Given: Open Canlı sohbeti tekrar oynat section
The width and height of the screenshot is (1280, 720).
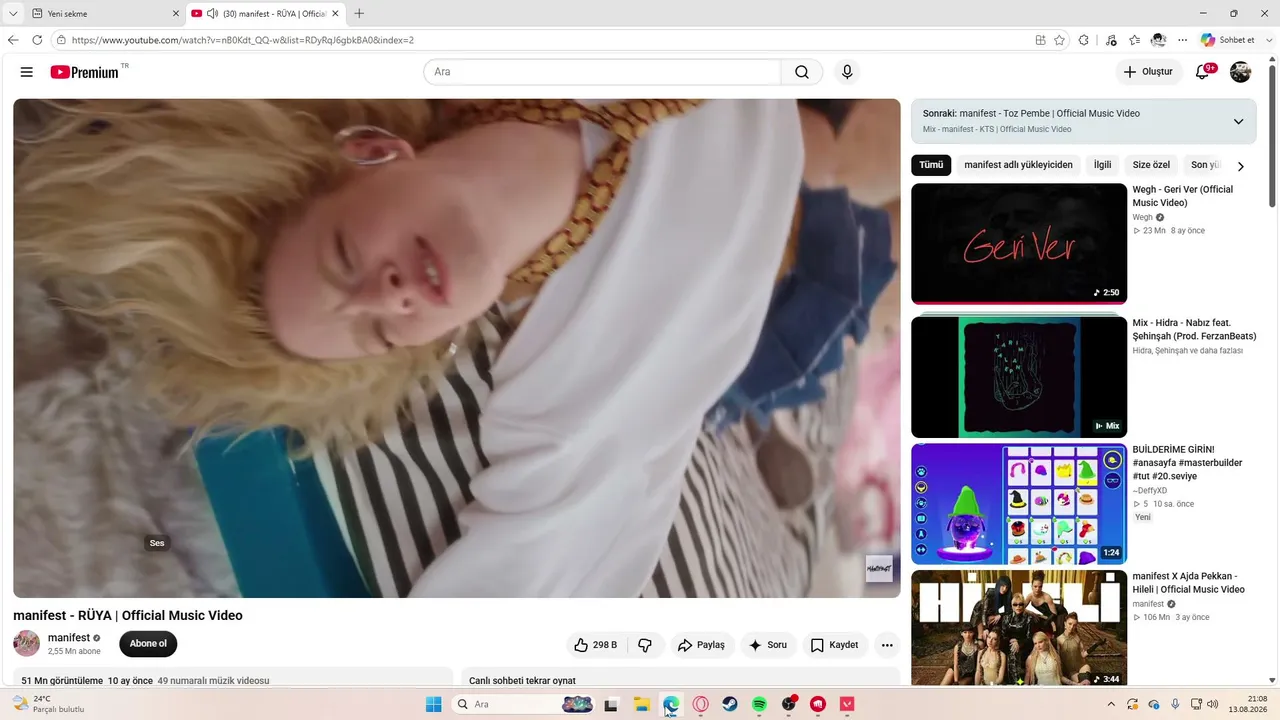Looking at the screenshot, I should click(522, 681).
